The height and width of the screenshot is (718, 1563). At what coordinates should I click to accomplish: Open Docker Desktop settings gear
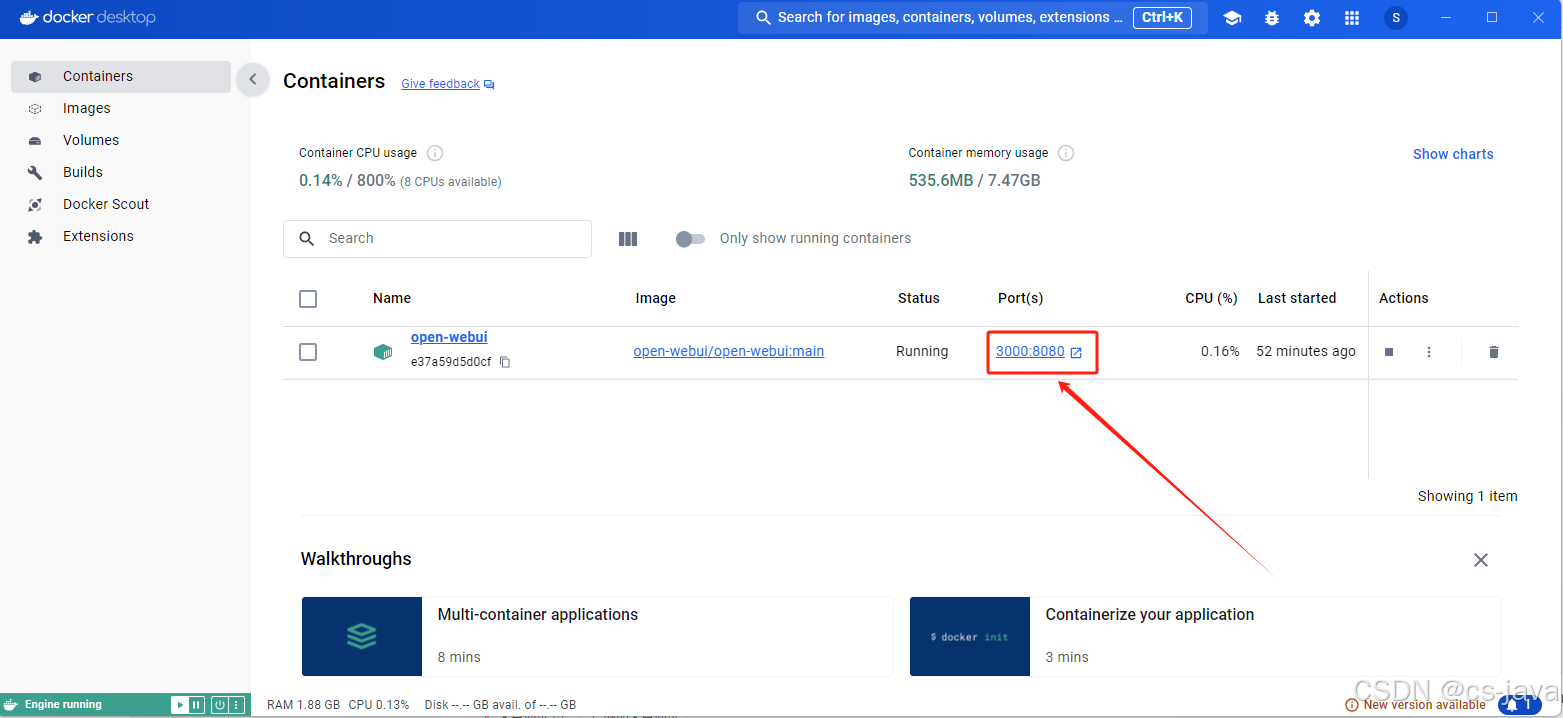(1312, 18)
